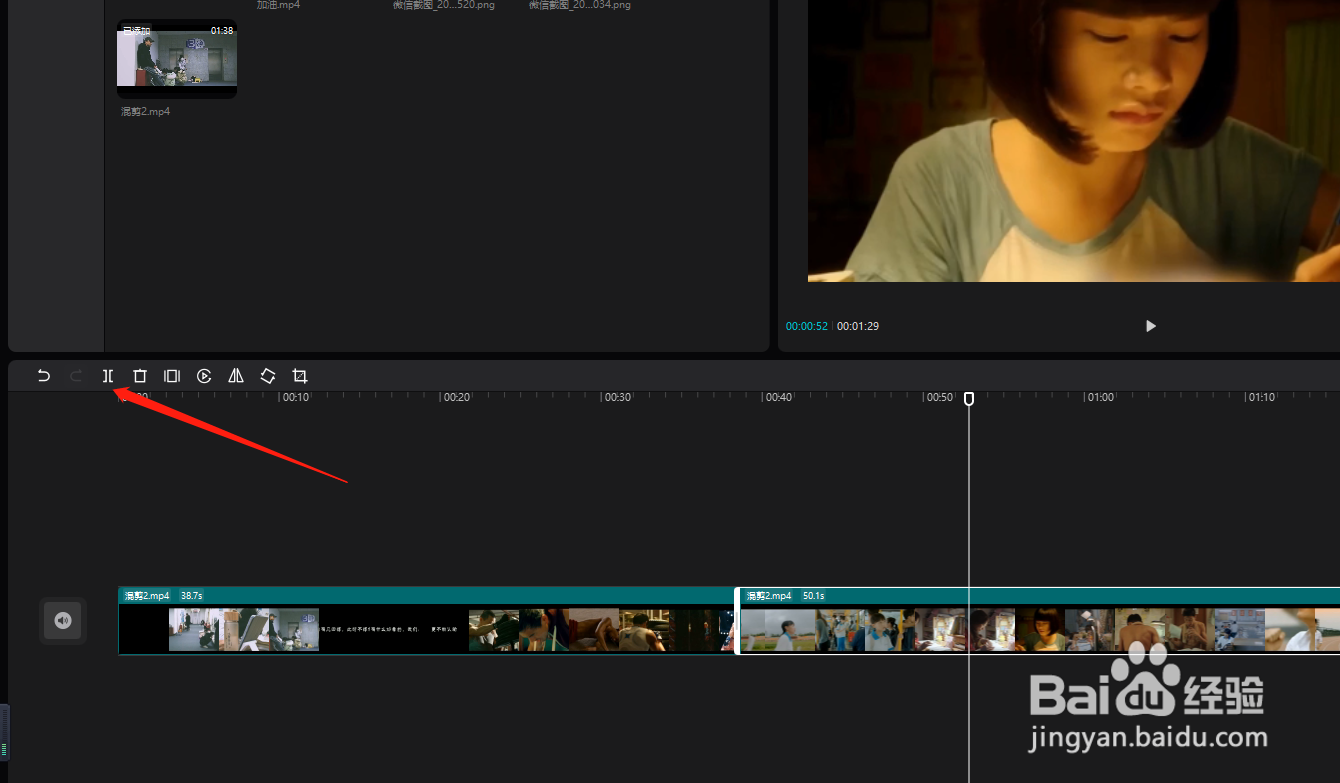Select the second timeline clip labeled 50.1s
The height and width of the screenshot is (783, 1340).
point(1038,621)
